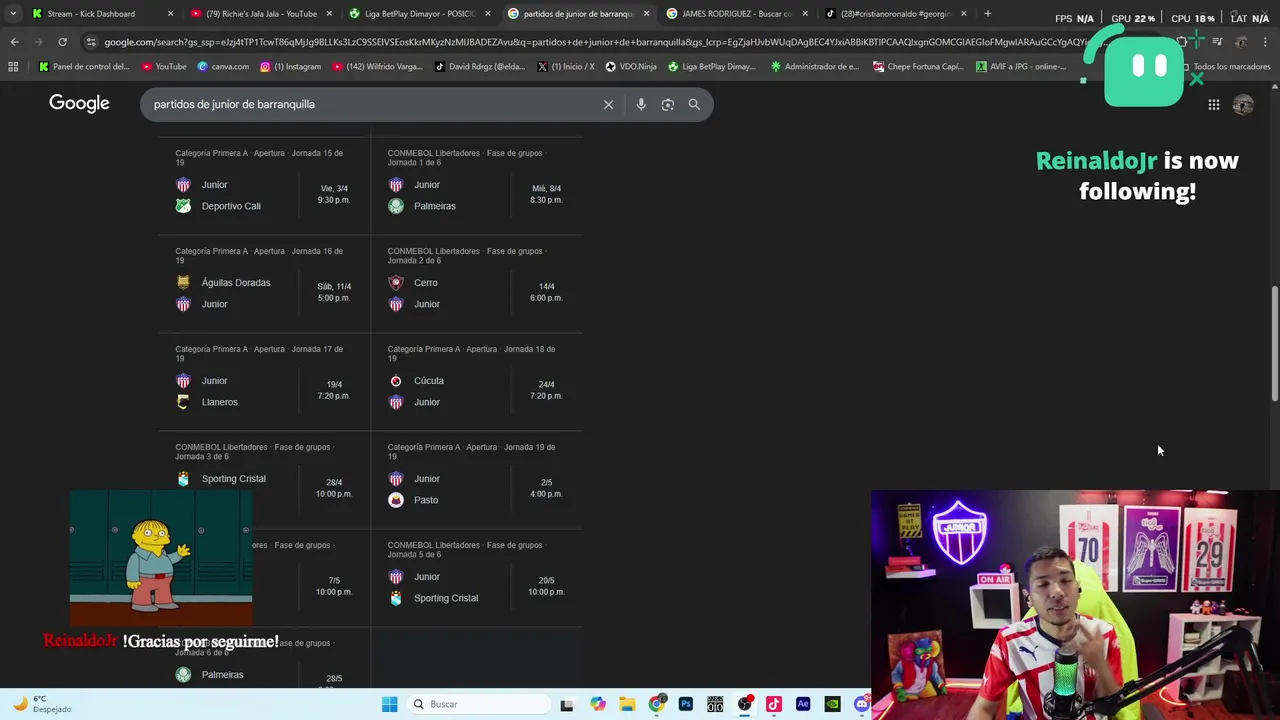Open OBS Studio from the taskbar
Viewport: 1280px width, 720px height.
click(744, 704)
